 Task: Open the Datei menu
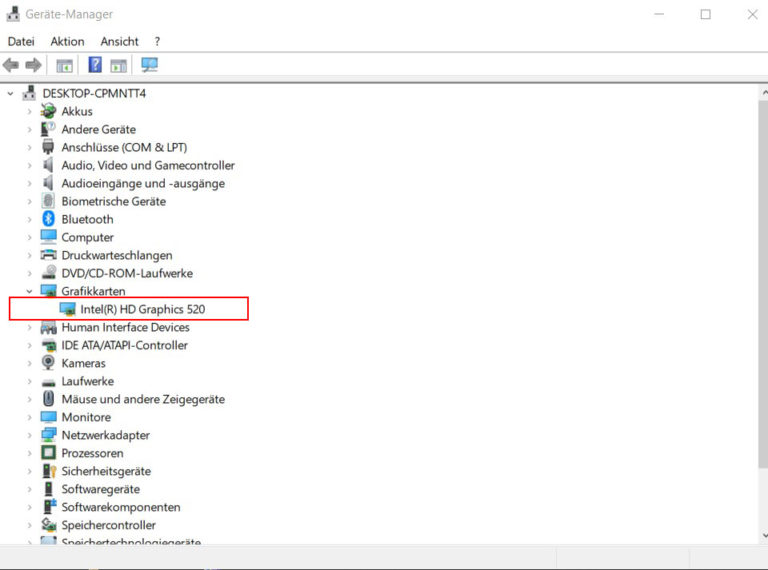tap(21, 41)
